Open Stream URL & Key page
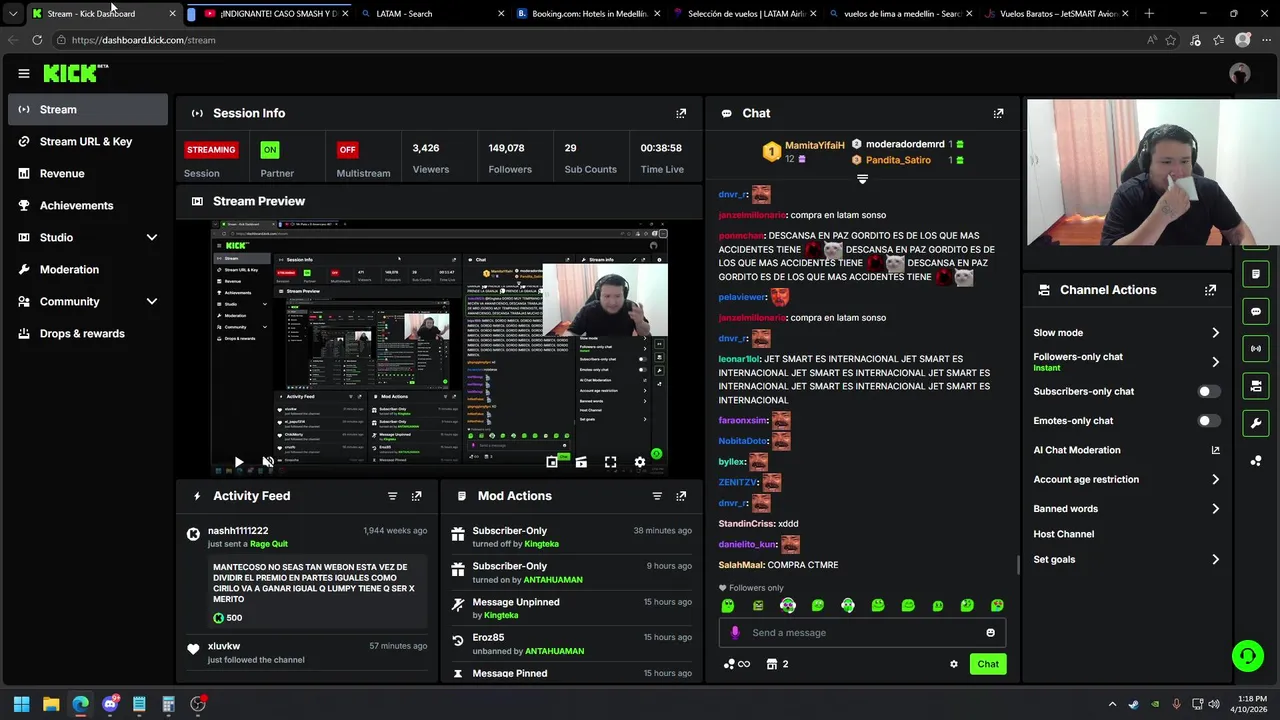The width and height of the screenshot is (1280, 720). pos(88,142)
